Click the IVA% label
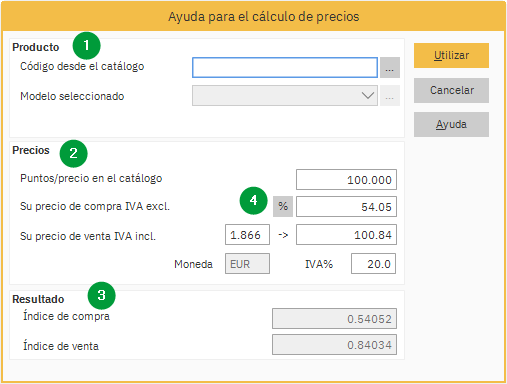This screenshot has width=507, height=384. click(319, 264)
